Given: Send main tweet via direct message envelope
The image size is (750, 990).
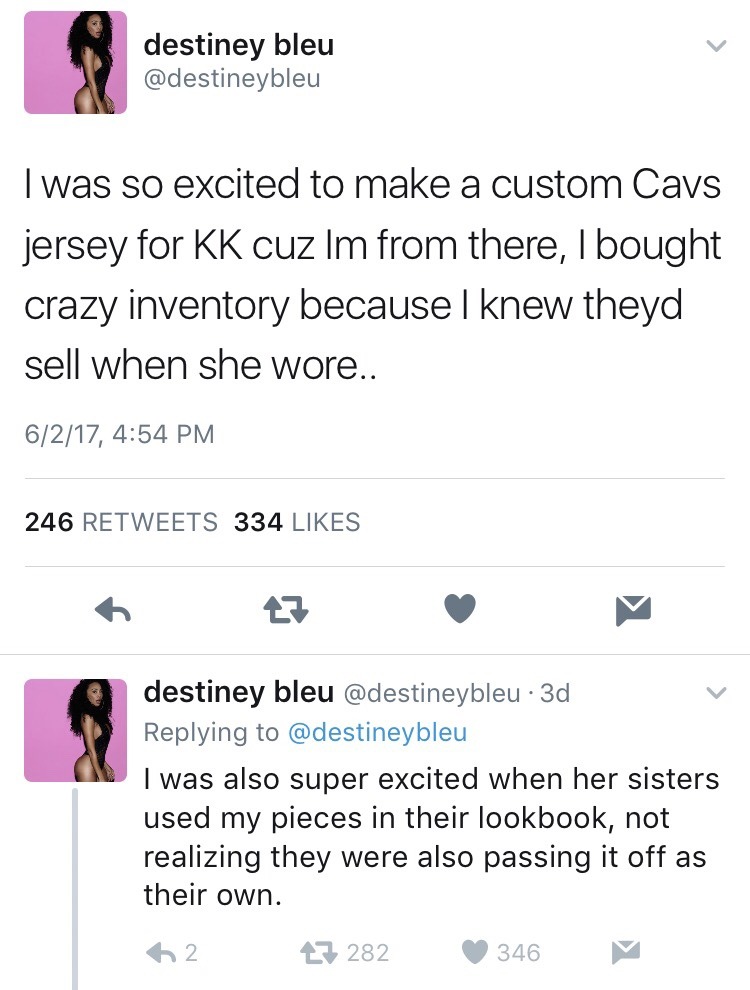Looking at the screenshot, I should (x=632, y=609).
